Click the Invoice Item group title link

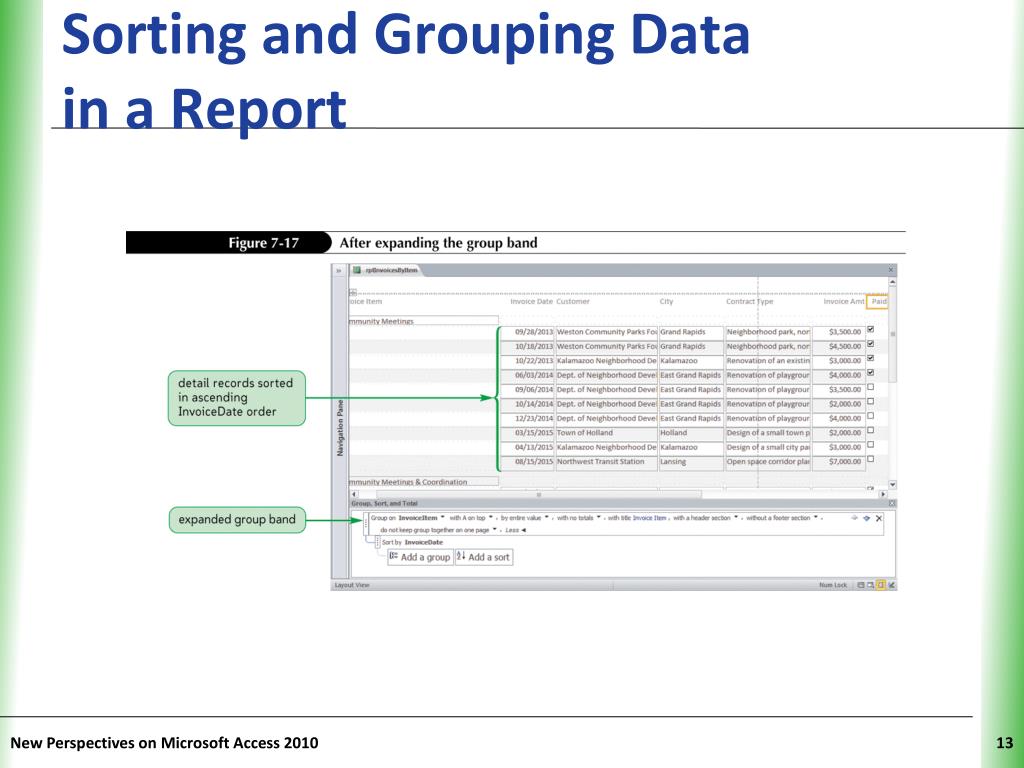[649, 518]
